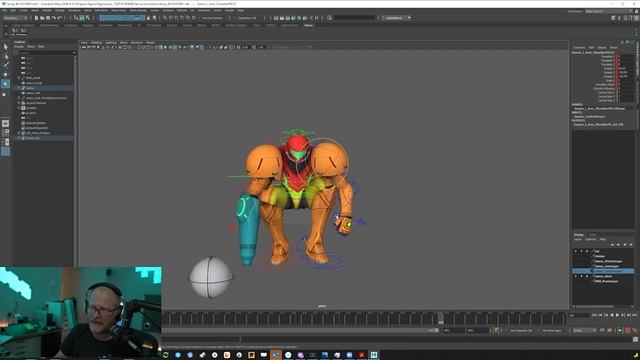The image size is (640, 360).
Task: Toggle Samus_Mesh layer playback P box
Action: click(582, 276)
